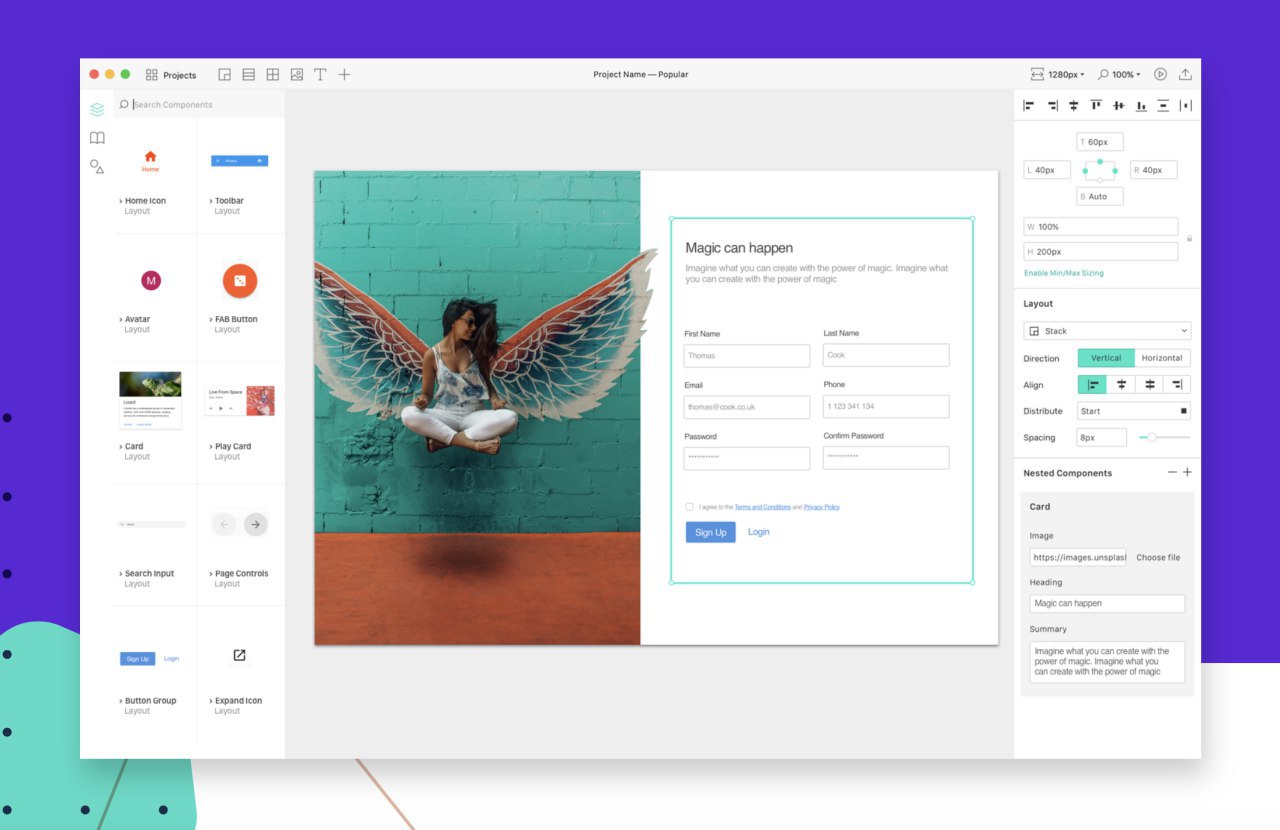
Task: Set Align to stretch option
Action: [x=1149, y=385]
